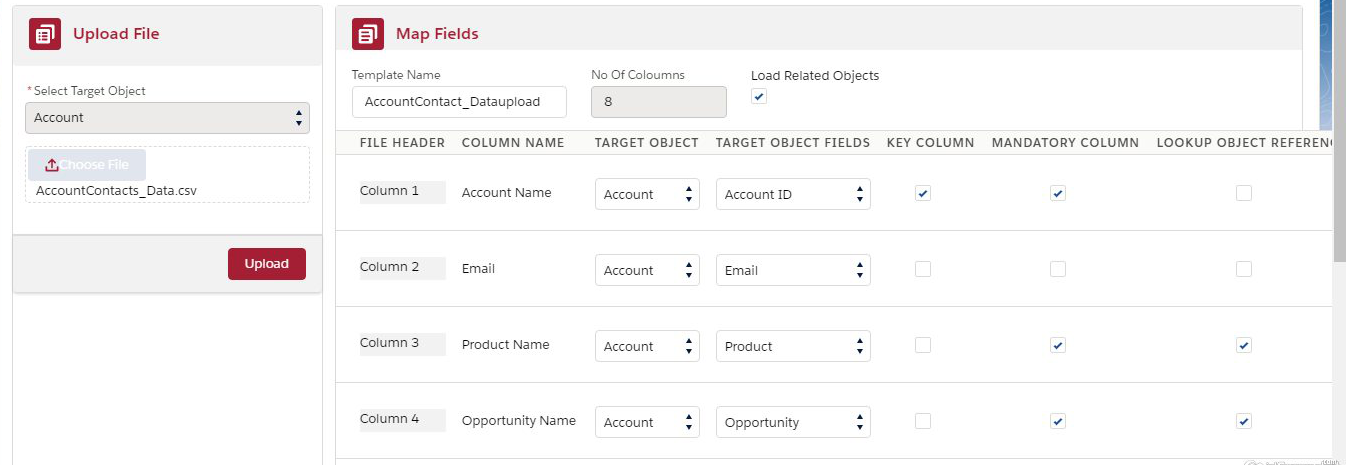Open the Product target object fields dropdown
1346x465 pixels.
click(x=793, y=346)
